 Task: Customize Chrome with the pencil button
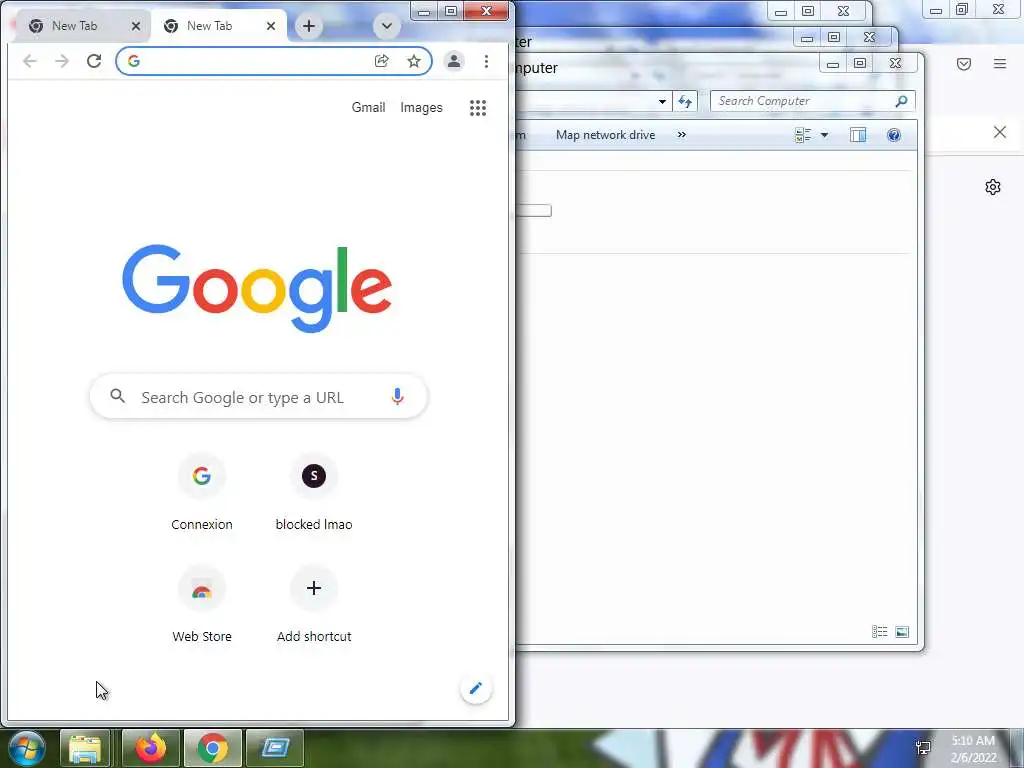(475, 688)
